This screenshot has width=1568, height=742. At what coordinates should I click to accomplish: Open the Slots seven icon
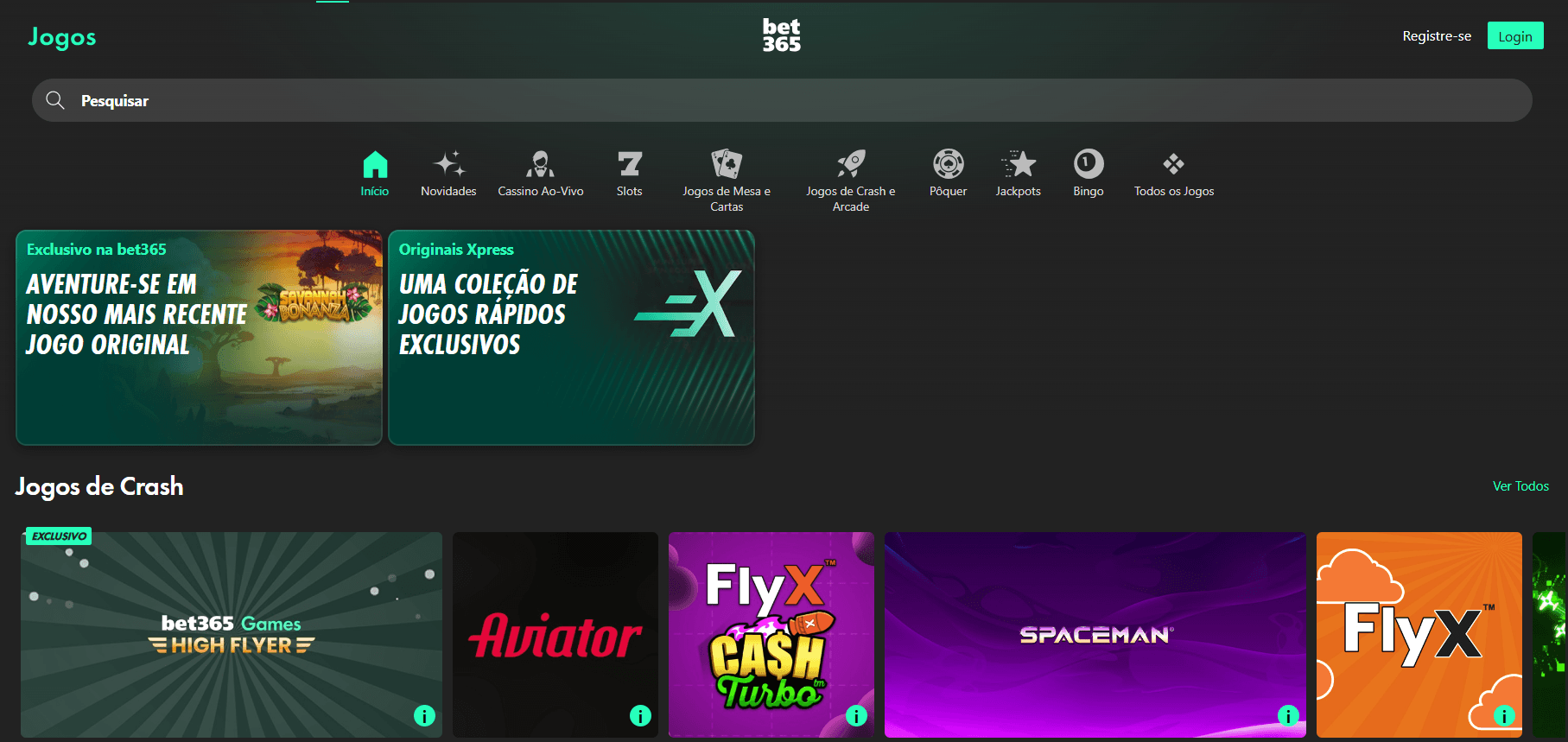pyautogui.click(x=630, y=163)
